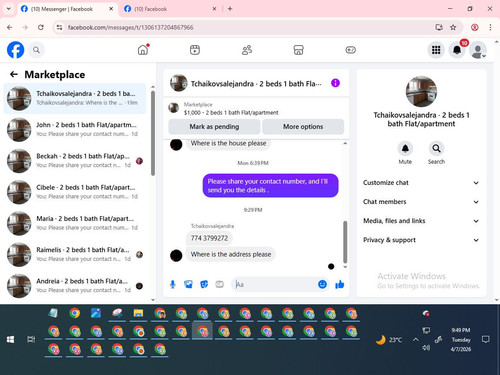
Task: Open Beckah 2 beds conversation
Action: tap(75, 161)
